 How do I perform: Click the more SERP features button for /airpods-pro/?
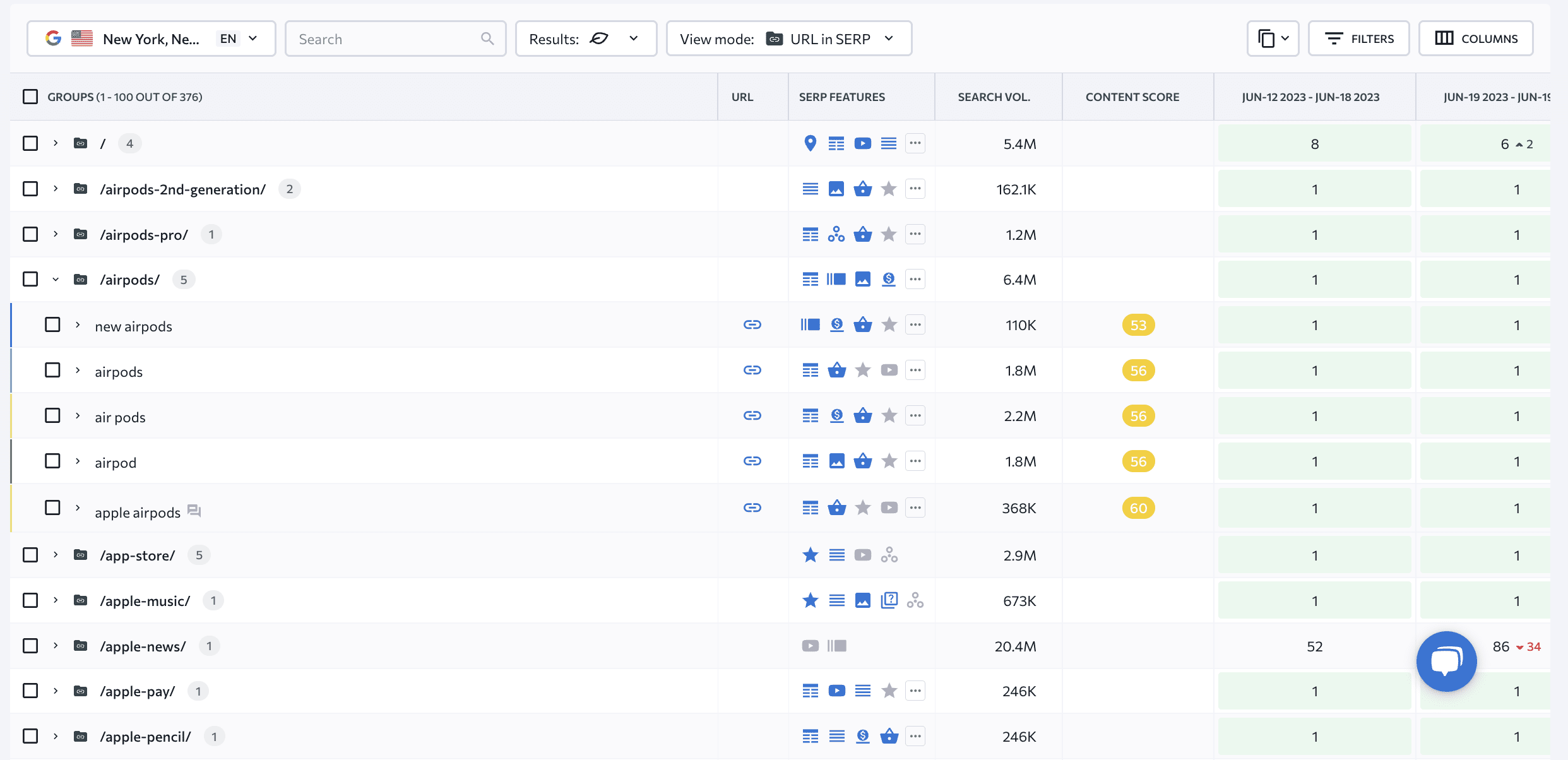(x=915, y=234)
